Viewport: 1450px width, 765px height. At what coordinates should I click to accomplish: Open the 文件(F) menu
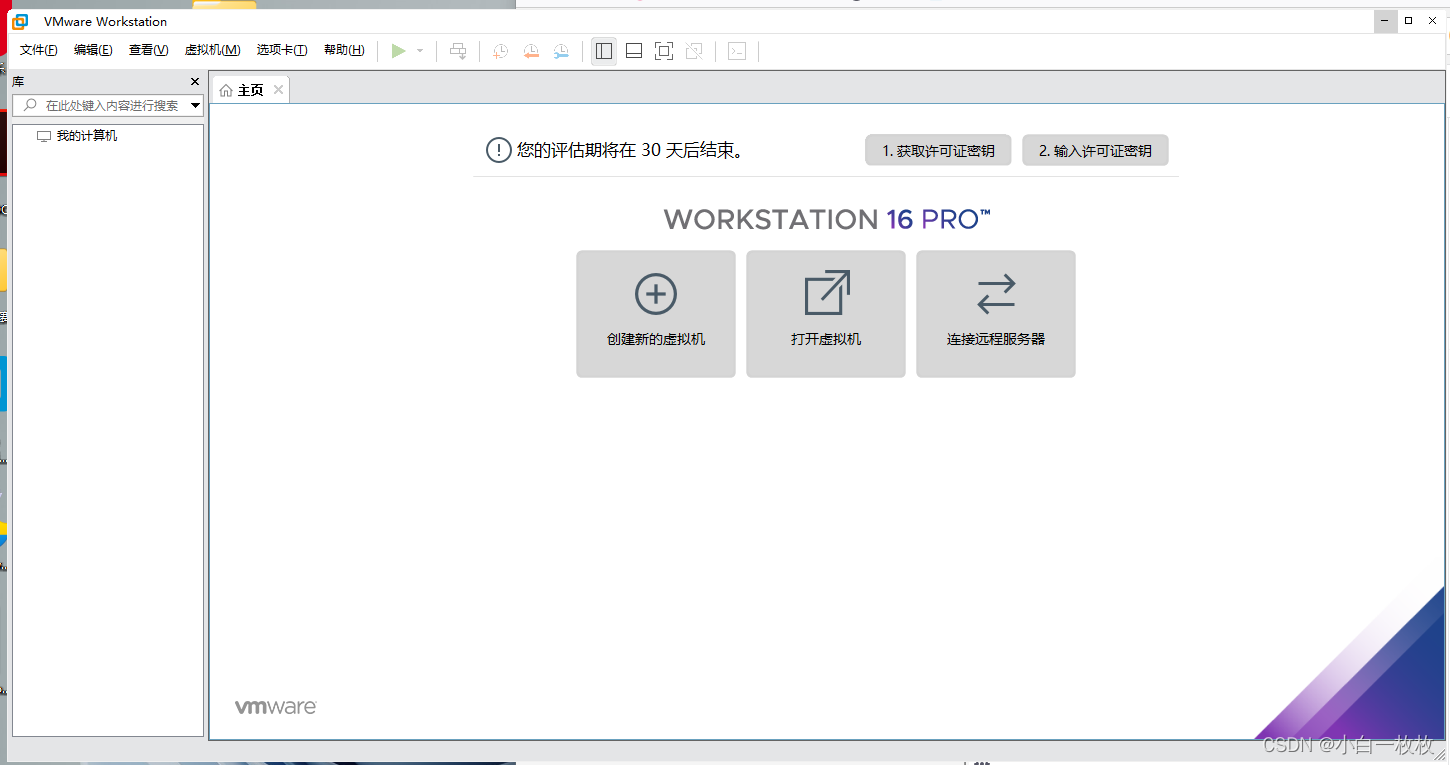point(38,50)
